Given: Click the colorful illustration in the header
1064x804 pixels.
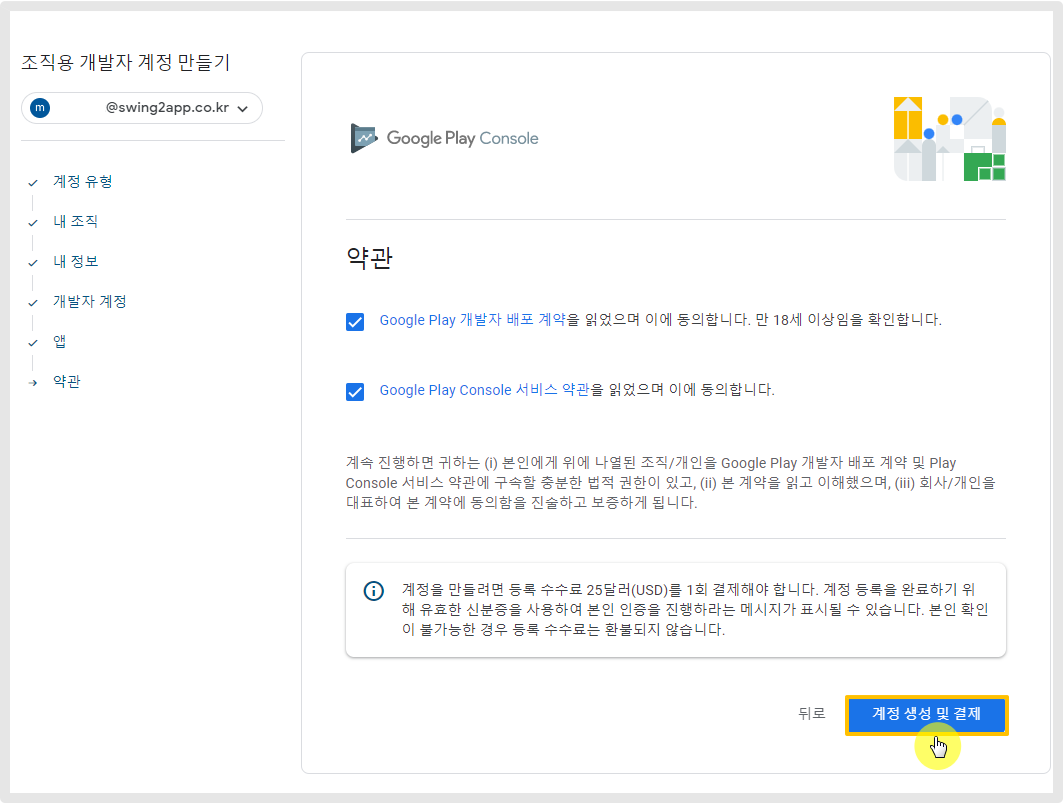Looking at the screenshot, I should pyautogui.click(x=949, y=139).
